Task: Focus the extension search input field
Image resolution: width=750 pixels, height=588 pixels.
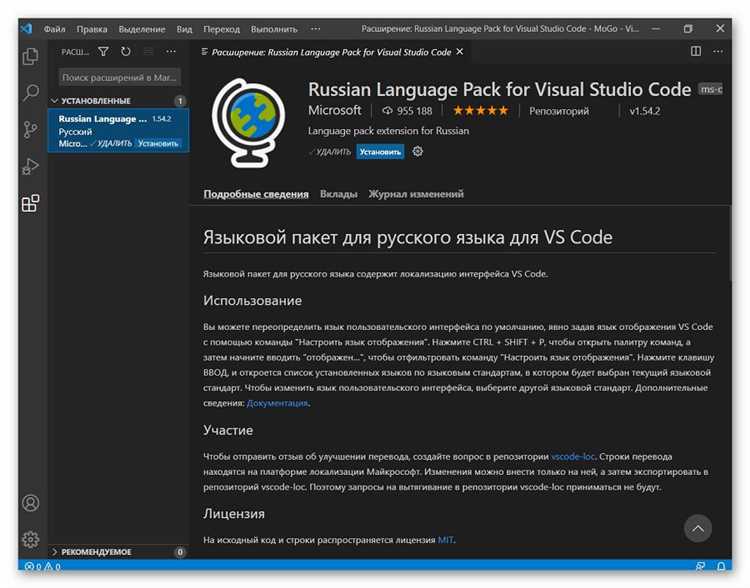Action: pyautogui.click(x=120, y=78)
